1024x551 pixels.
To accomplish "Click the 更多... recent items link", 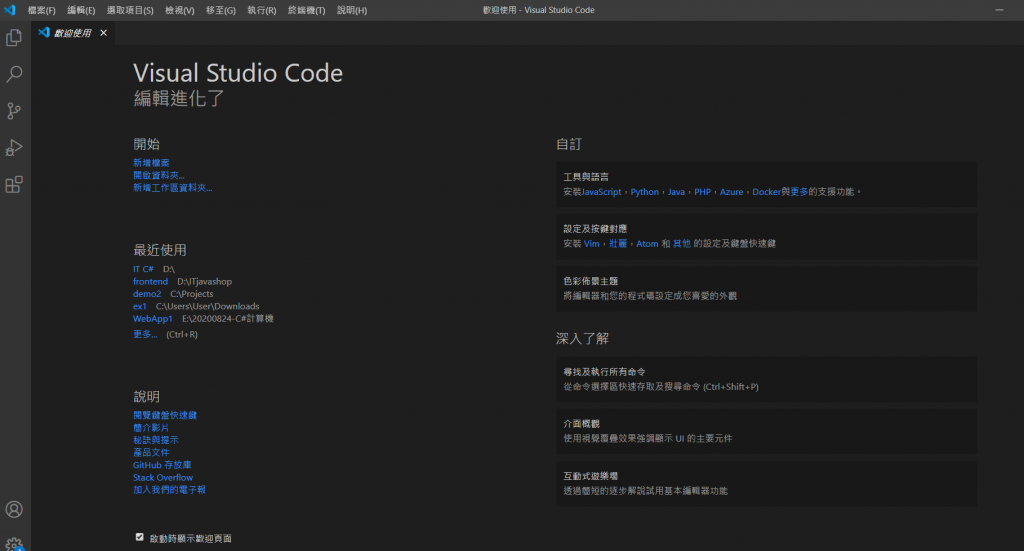I will (x=145, y=334).
